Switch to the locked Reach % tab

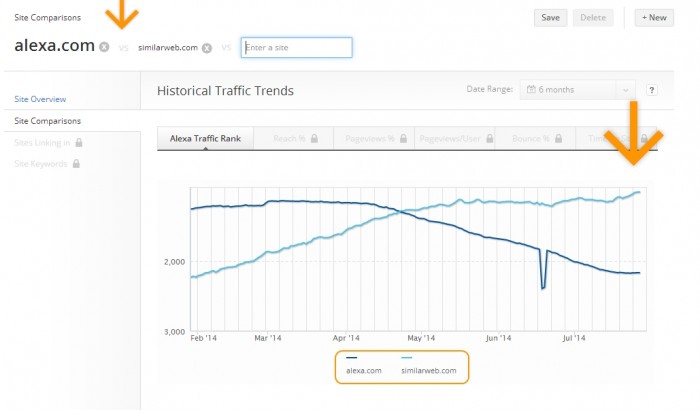pyautogui.click(x=295, y=139)
